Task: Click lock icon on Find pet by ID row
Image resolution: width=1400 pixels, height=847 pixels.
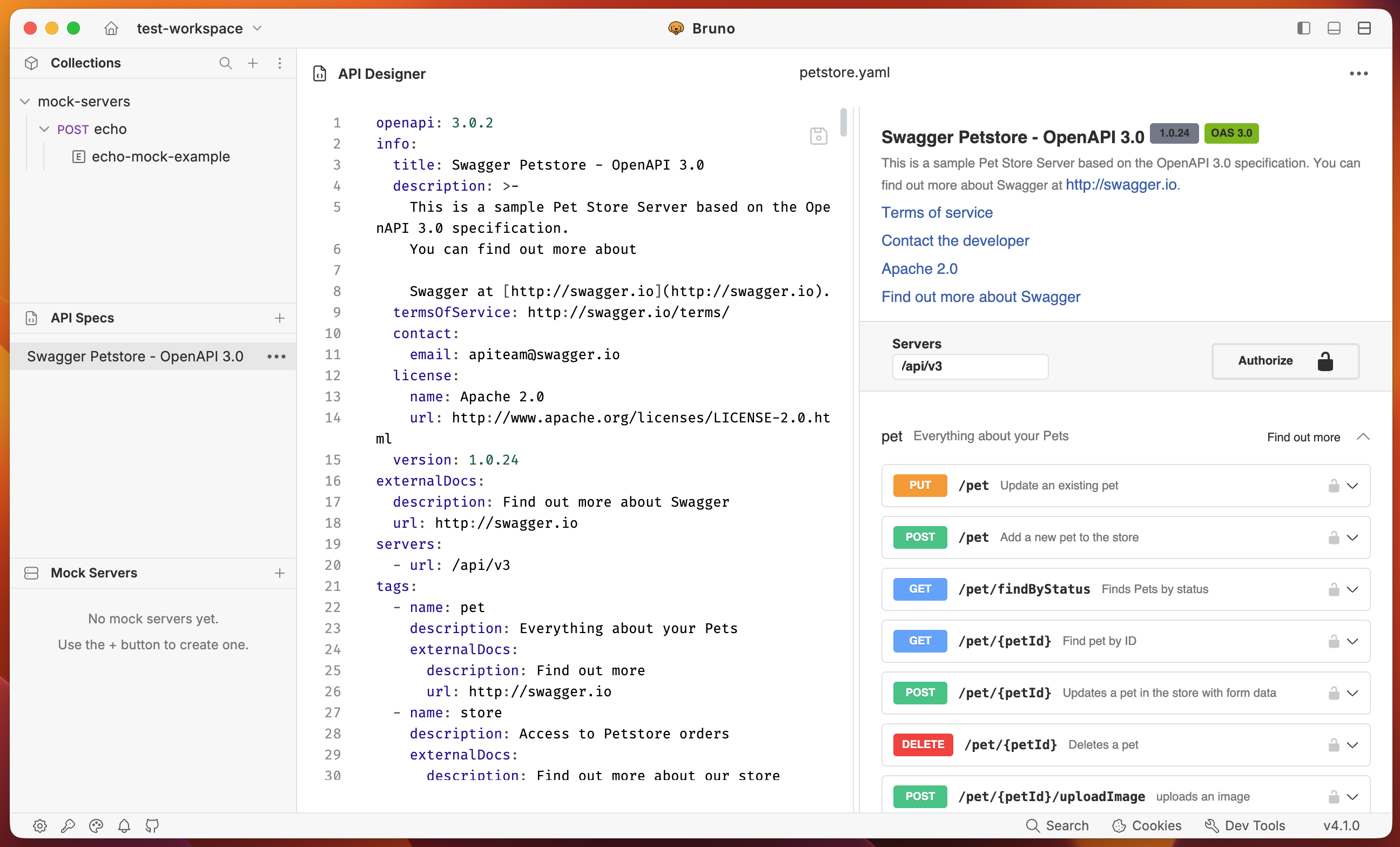Action: click(1334, 641)
